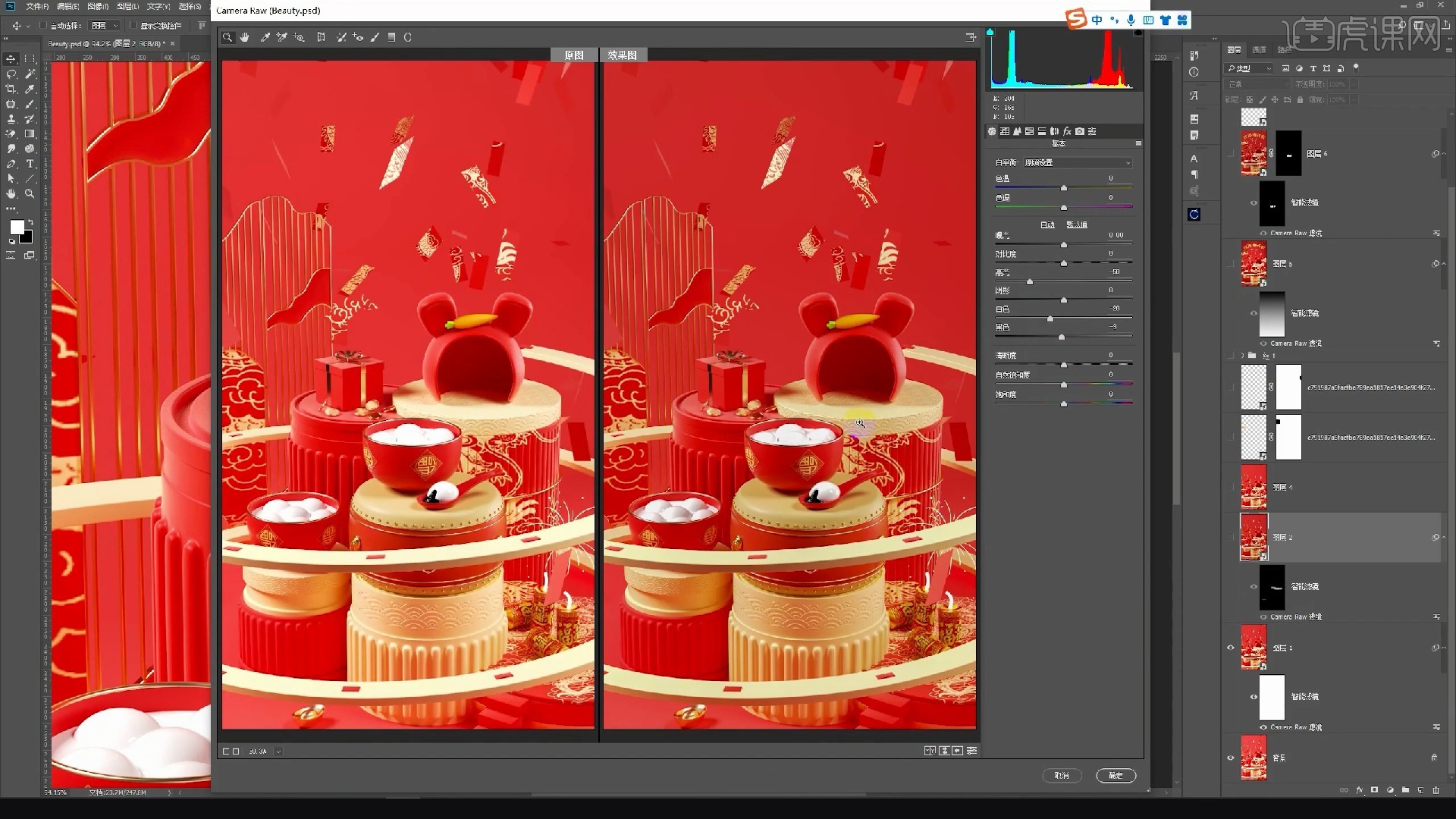1456x819 pixels.
Task: Open the Character panel icon
Action: click(1194, 158)
